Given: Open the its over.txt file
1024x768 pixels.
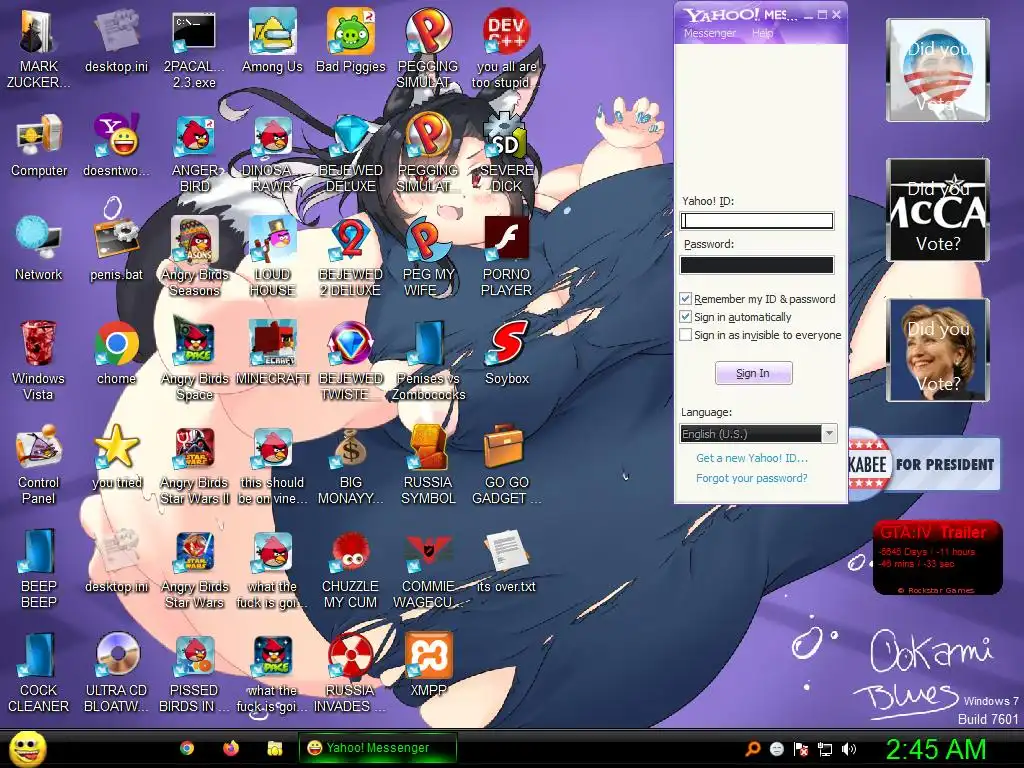Looking at the screenshot, I should point(507,560).
